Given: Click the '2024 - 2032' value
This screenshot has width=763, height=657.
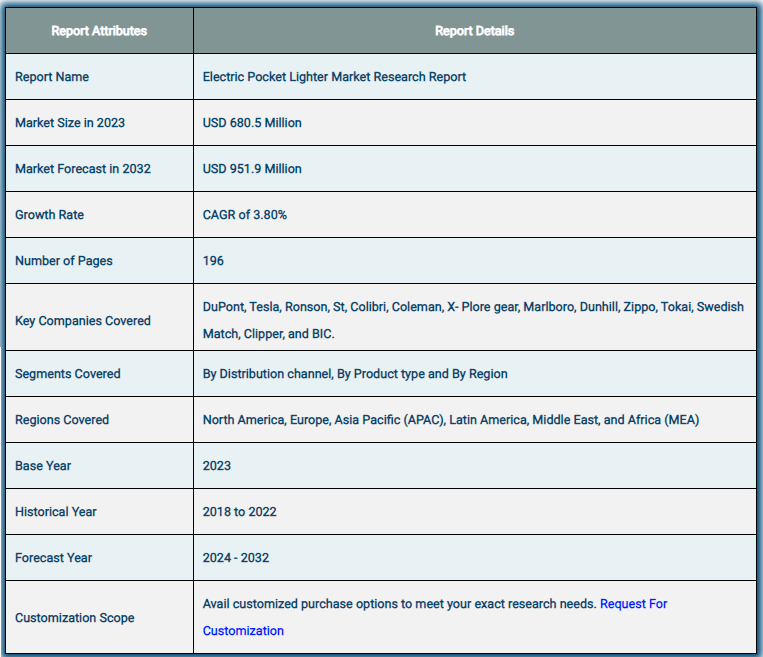Looking at the screenshot, I should 236,558.
